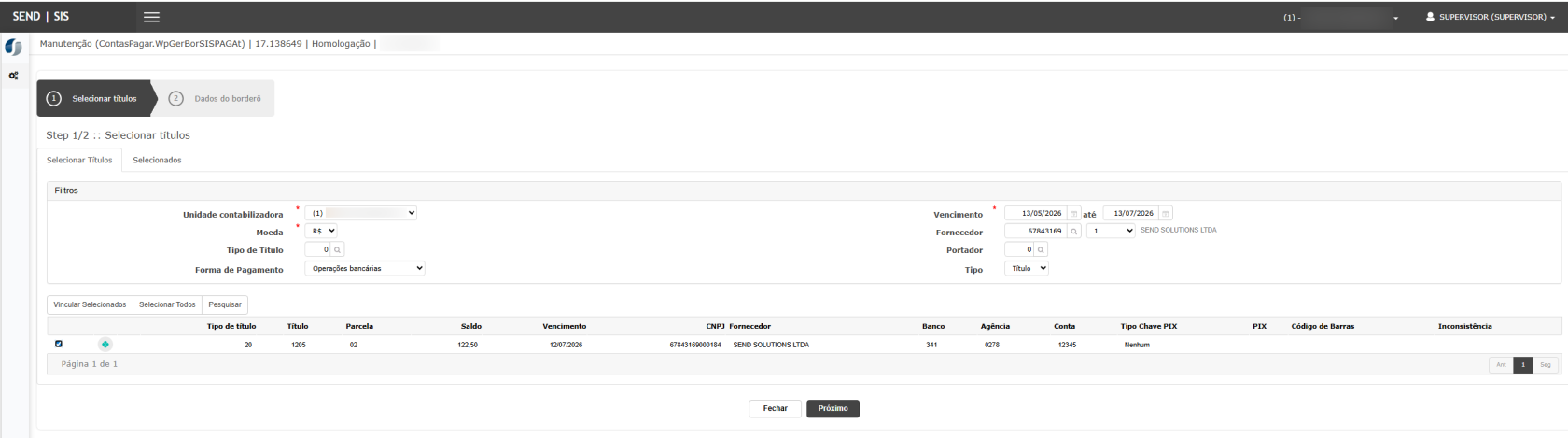Click the Nenhum PIX key type cell
Viewport: 1568px width, 438px height.
point(1137,345)
